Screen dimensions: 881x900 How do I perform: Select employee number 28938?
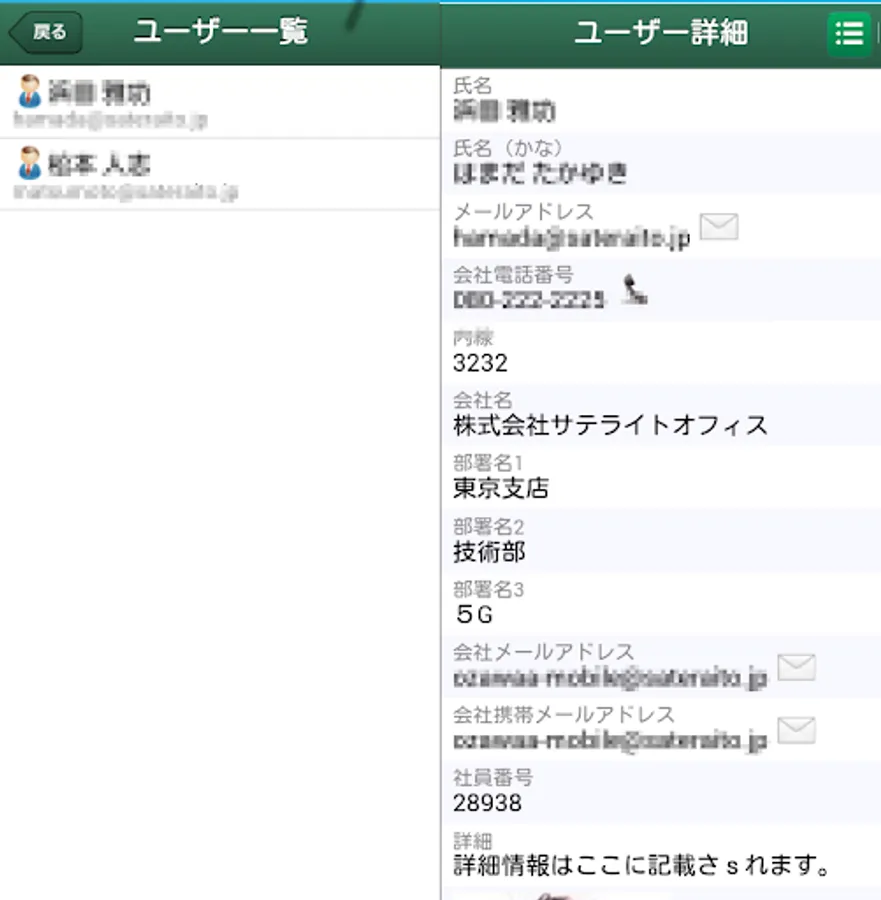(x=487, y=803)
